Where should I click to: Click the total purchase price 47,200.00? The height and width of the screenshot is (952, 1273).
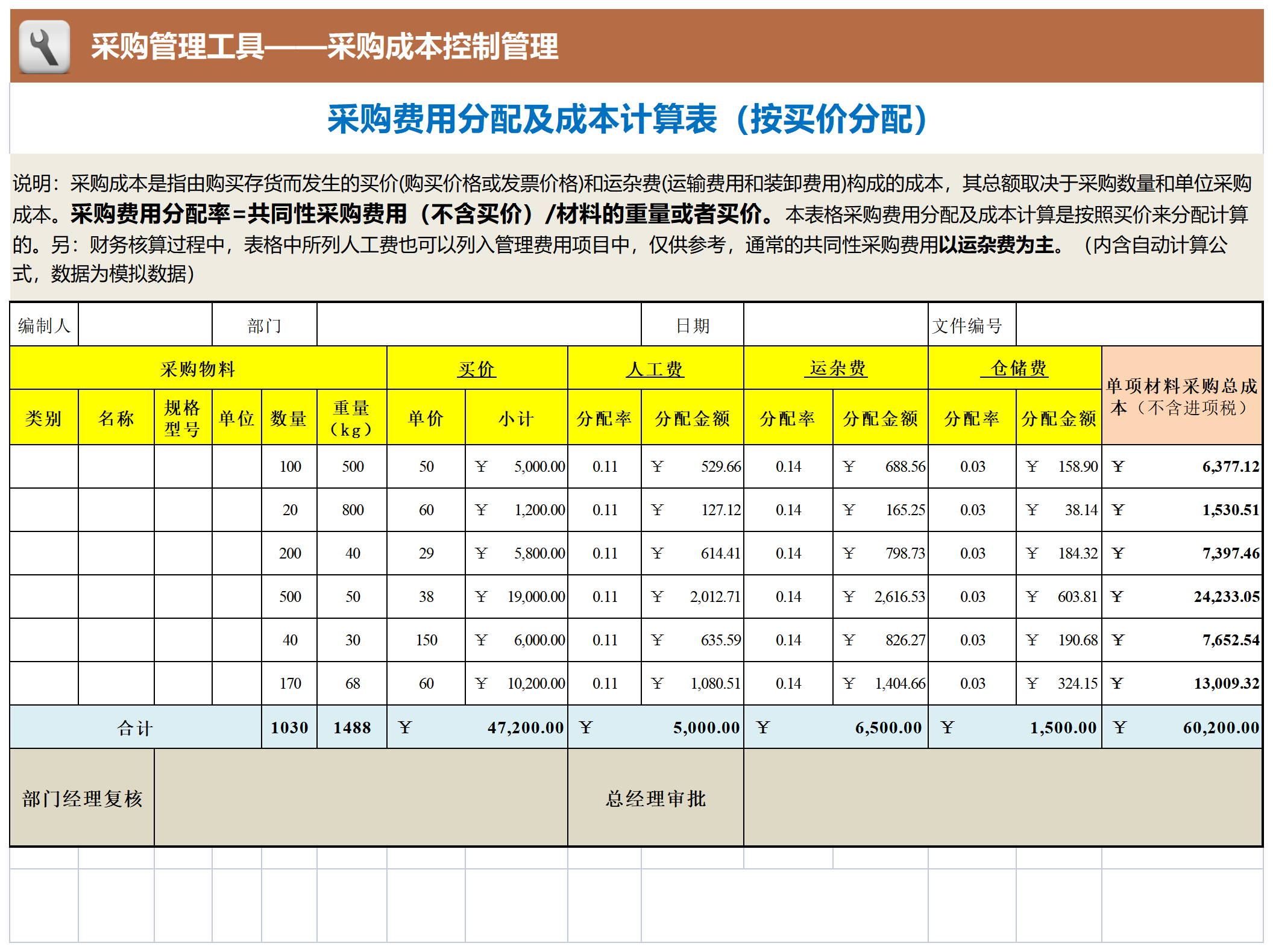477,727
